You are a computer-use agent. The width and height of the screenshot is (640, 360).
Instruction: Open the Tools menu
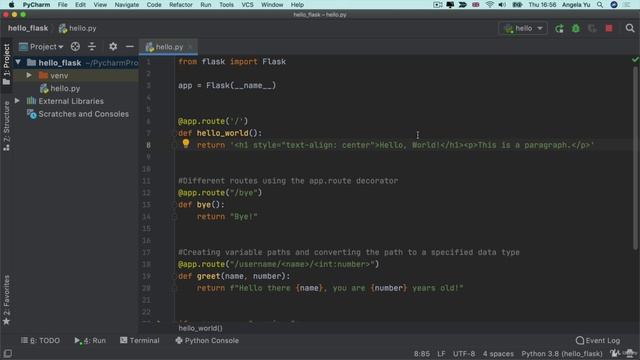[226, 5]
